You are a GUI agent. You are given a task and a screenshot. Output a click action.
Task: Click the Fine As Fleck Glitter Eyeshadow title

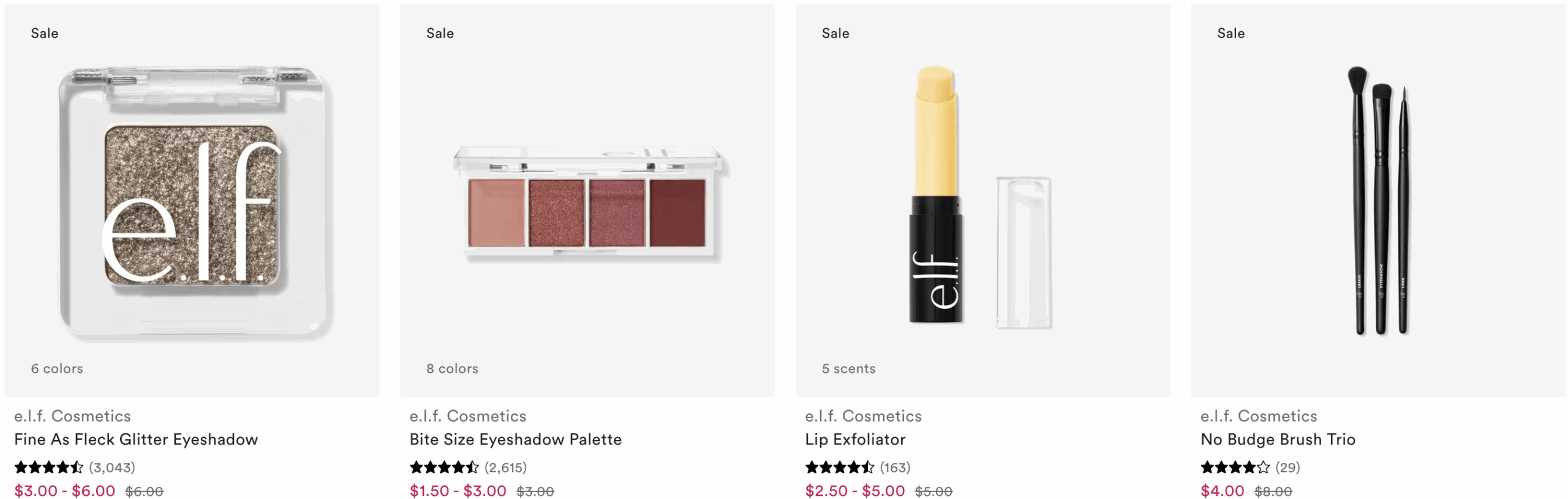tap(136, 439)
